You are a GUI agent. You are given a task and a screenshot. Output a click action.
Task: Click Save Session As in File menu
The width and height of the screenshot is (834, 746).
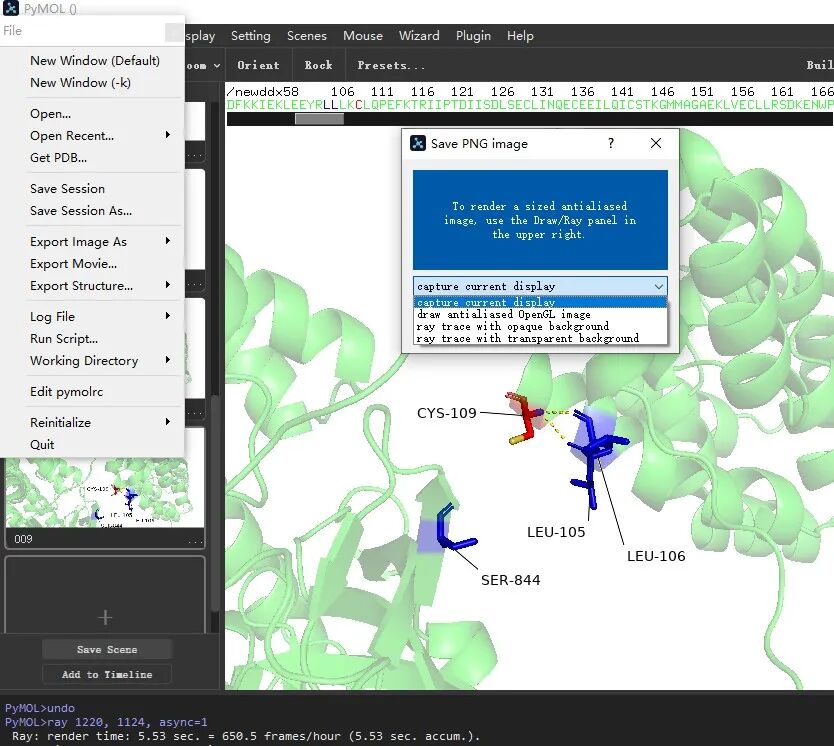coord(81,211)
